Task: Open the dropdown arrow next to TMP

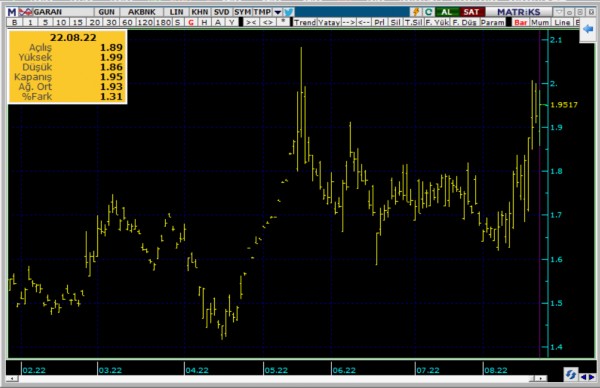Action: (x=278, y=12)
